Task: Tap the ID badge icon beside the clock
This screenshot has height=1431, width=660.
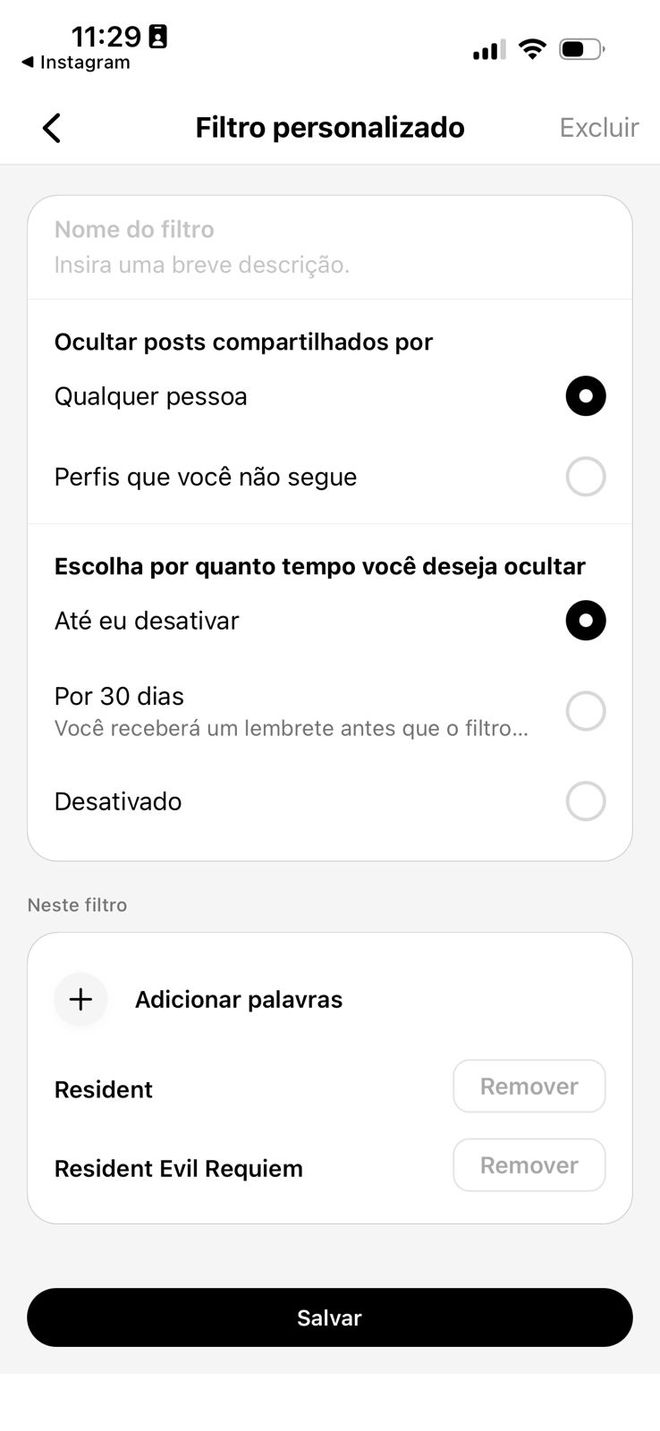Action: click(x=157, y=37)
